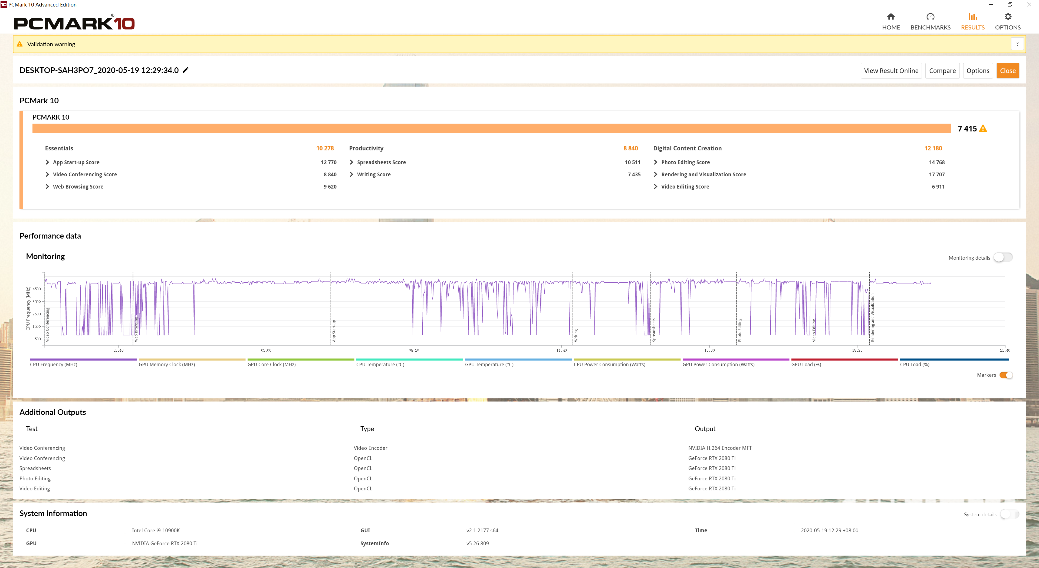The width and height of the screenshot is (1039, 568).
Task: Click the Type column header
Action: coord(367,429)
